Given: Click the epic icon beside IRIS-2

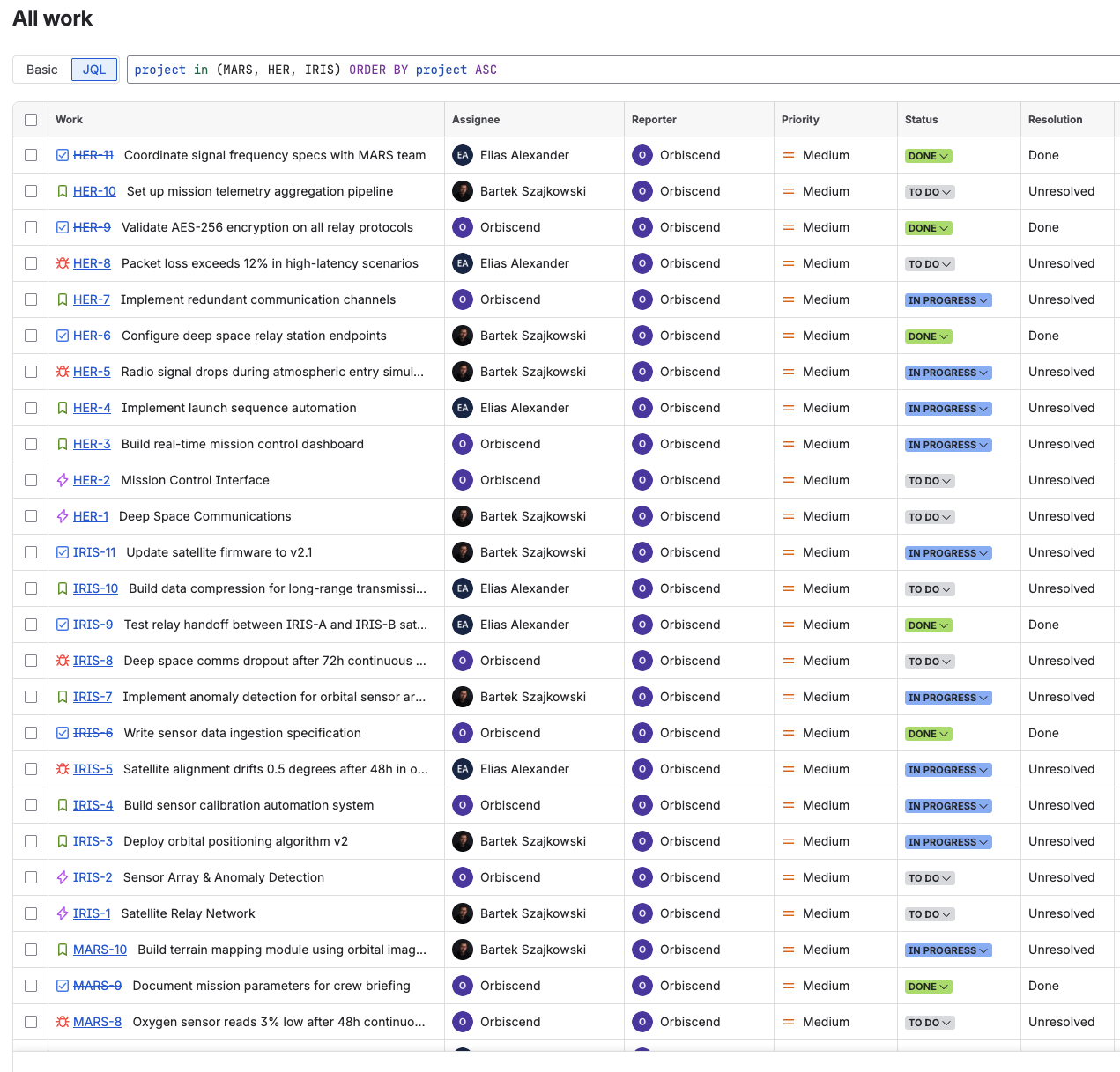Looking at the screenshot, I should coord(63,877).
